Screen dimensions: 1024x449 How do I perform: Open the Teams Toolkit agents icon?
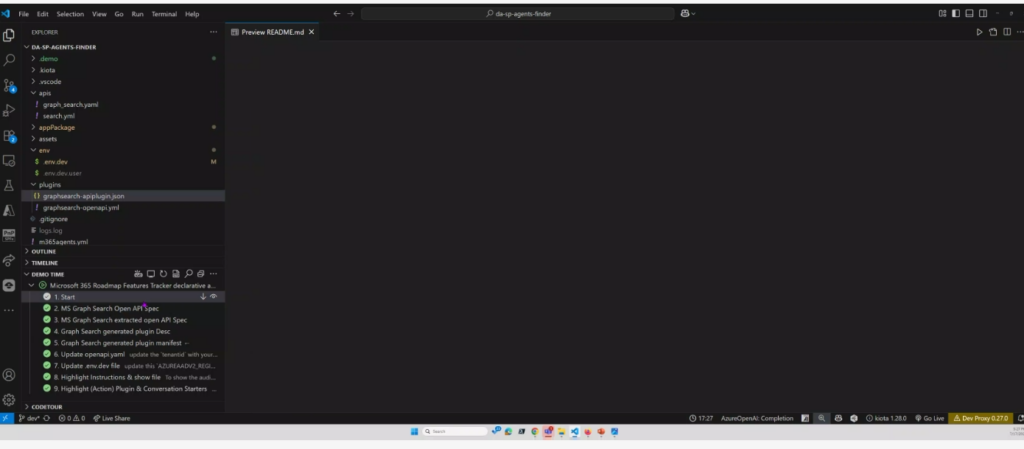pyautogui.click(x=9, y=285)
